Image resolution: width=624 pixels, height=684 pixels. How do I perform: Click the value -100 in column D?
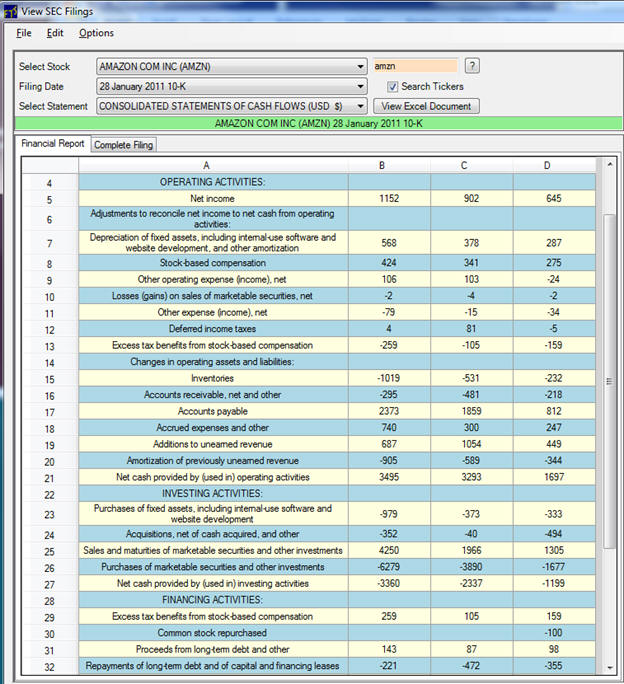554,633
